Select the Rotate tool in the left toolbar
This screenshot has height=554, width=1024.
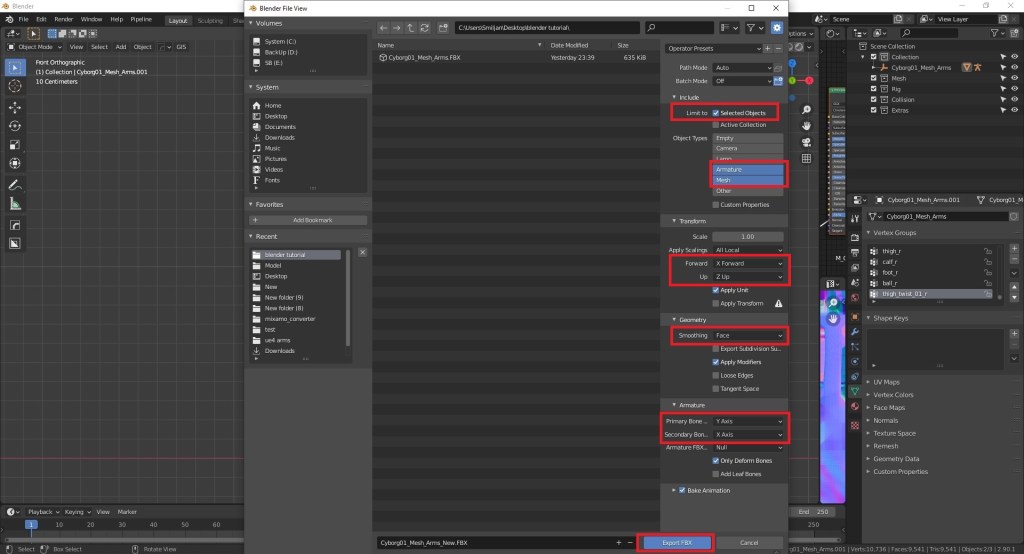pos(15,126)
